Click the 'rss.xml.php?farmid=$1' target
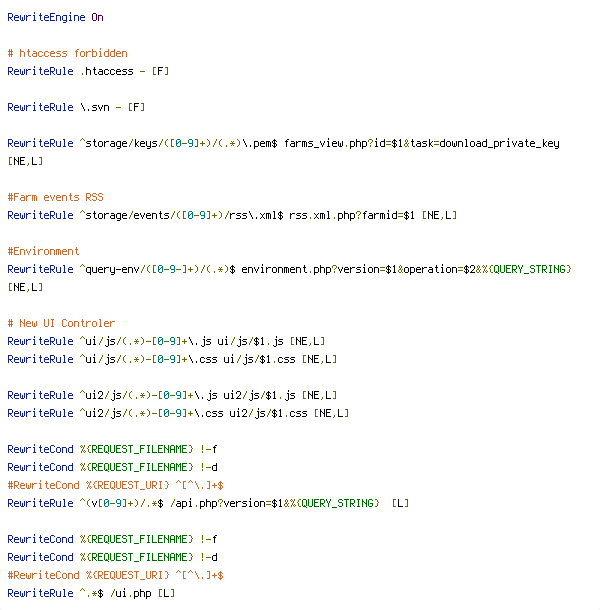 [352, 215]
